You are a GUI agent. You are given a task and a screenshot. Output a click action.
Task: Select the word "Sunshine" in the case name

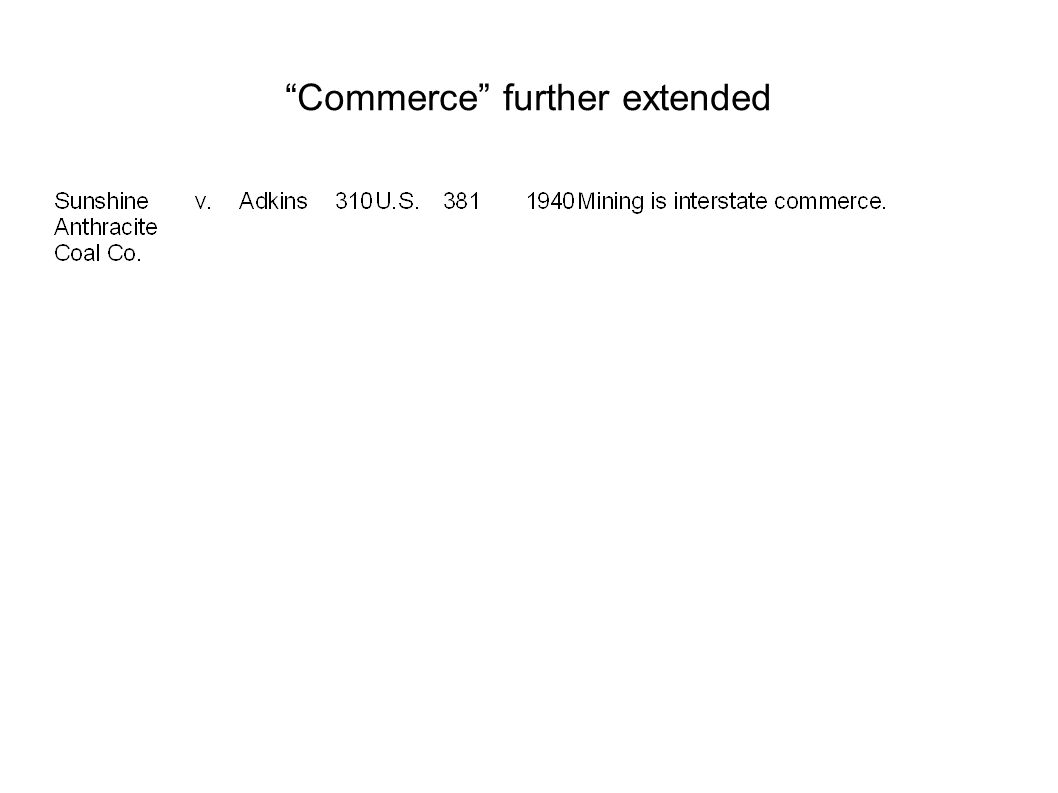[101, 201]
